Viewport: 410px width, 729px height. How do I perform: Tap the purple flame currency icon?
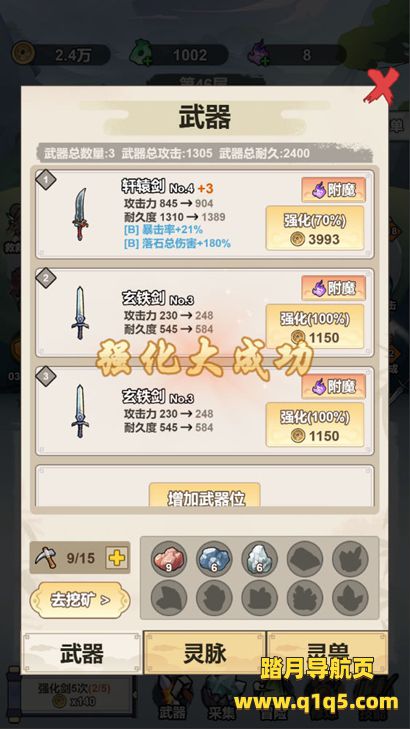click(257, 54)
